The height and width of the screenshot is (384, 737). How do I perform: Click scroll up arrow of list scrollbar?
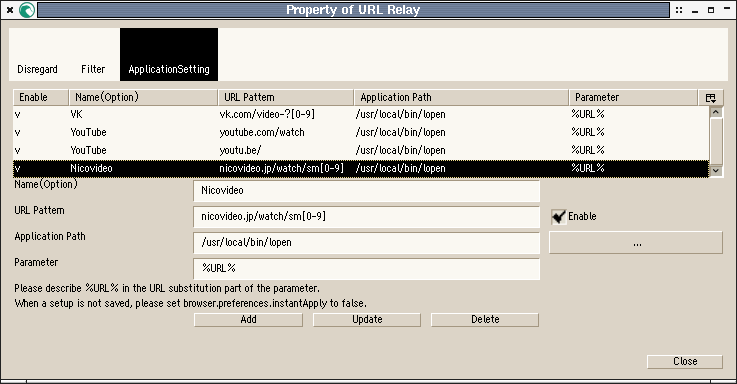715,112
